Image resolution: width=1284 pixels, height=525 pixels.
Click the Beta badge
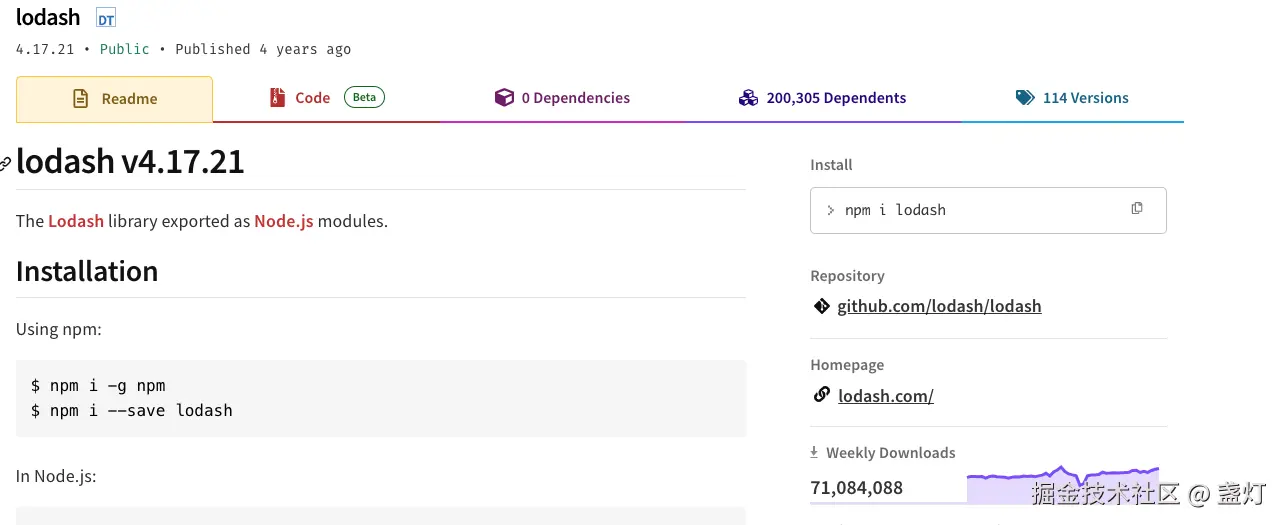tap(364, 97)
